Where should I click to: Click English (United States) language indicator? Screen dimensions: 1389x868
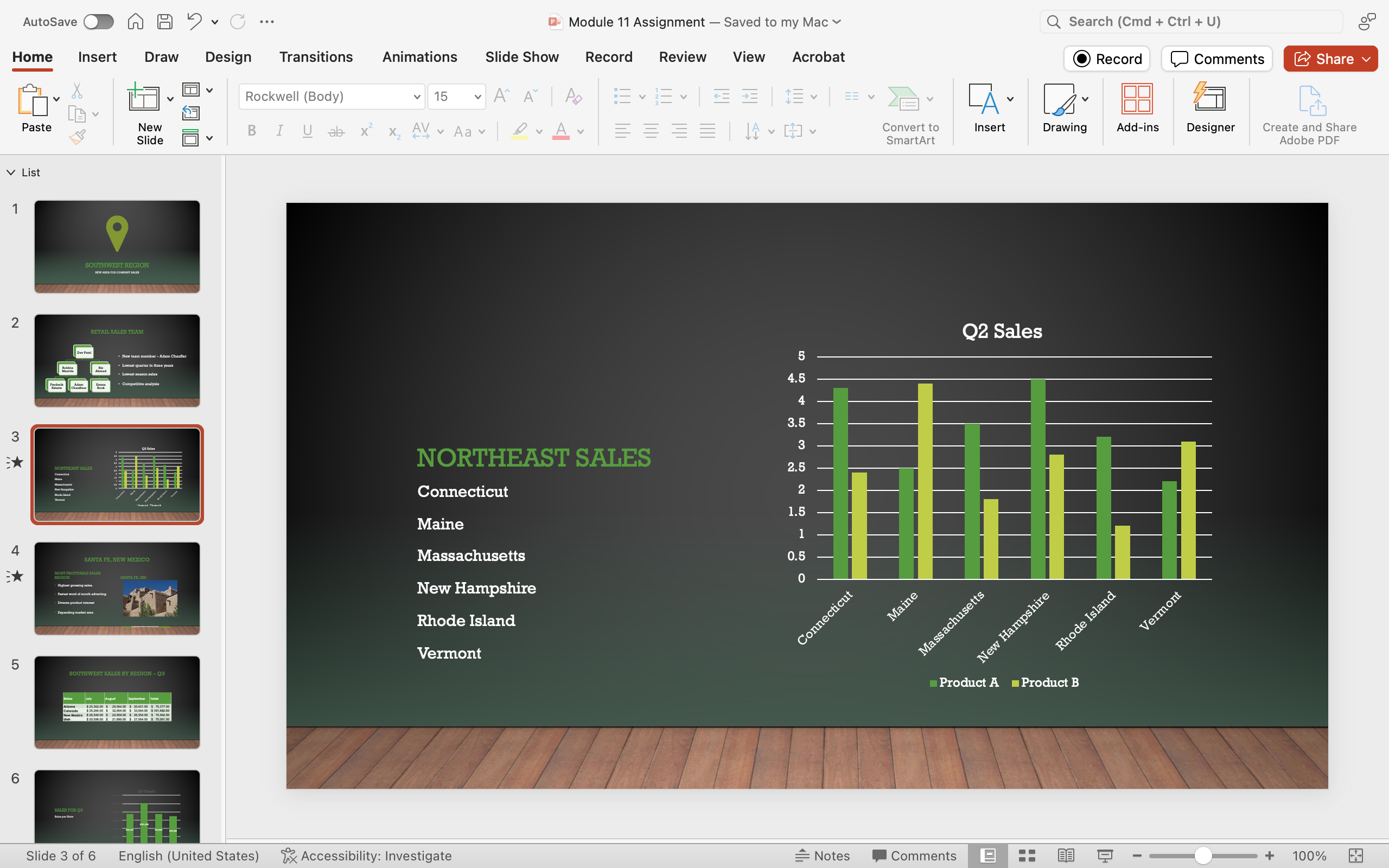pyautogui.click(x=189, y=856)
